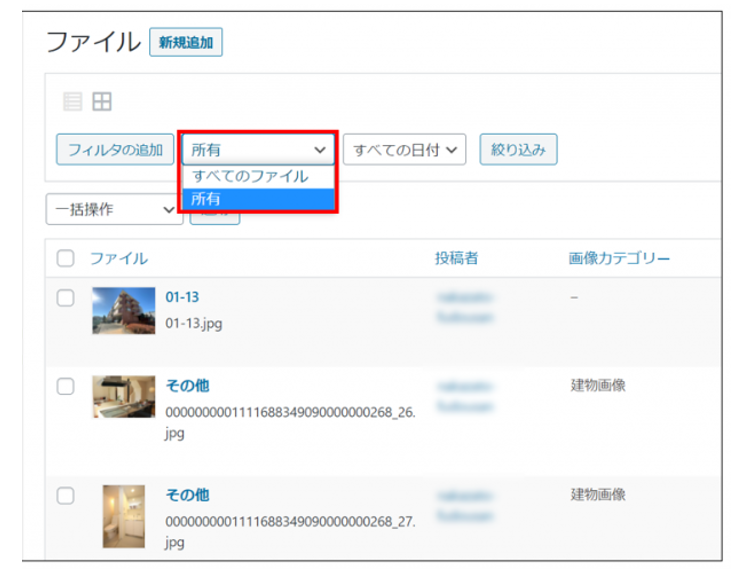Click the 画像カテゴリー column header

click(619, 259)
